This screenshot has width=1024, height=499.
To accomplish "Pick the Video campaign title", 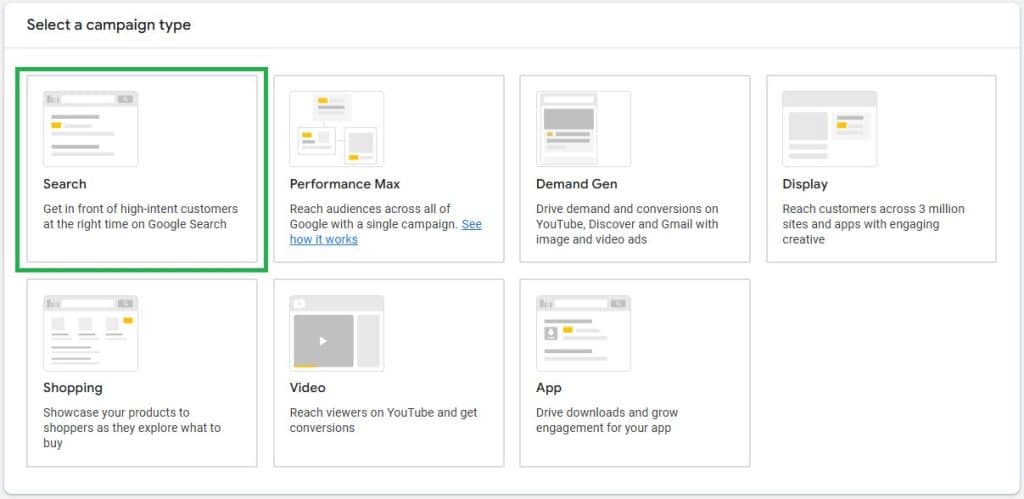I will (x=307, y=388).
